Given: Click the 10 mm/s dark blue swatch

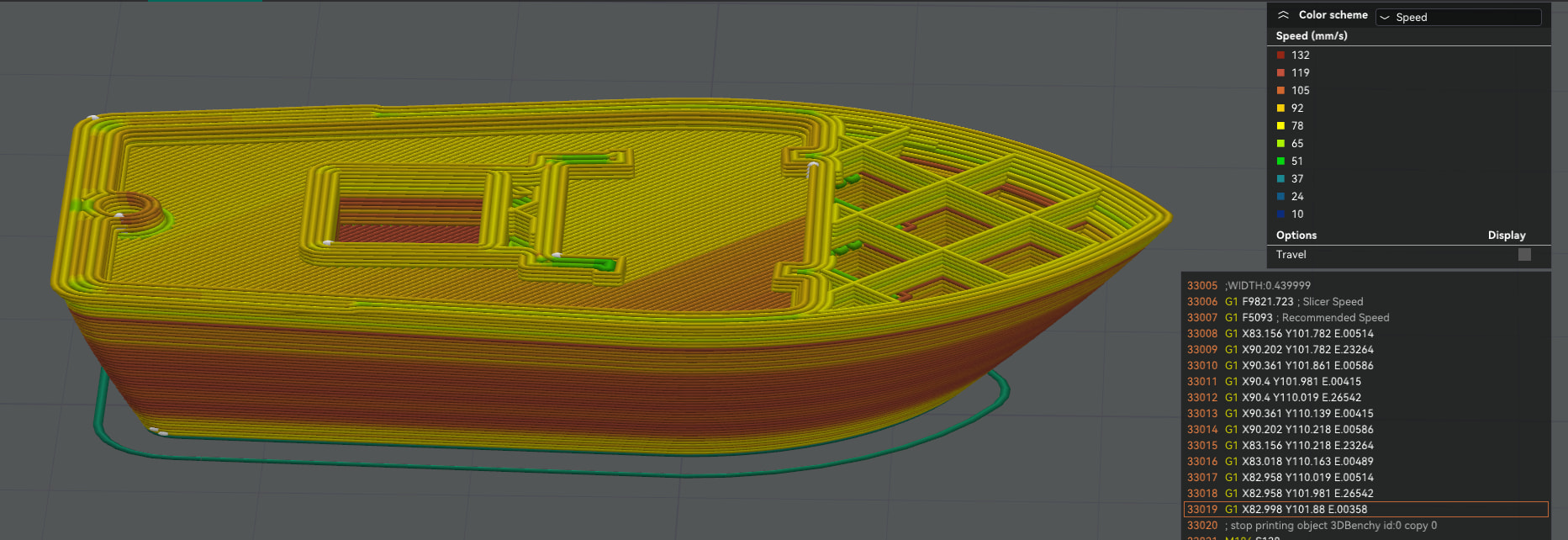Looking at the screenshot, I should [x=1280, y=214].
